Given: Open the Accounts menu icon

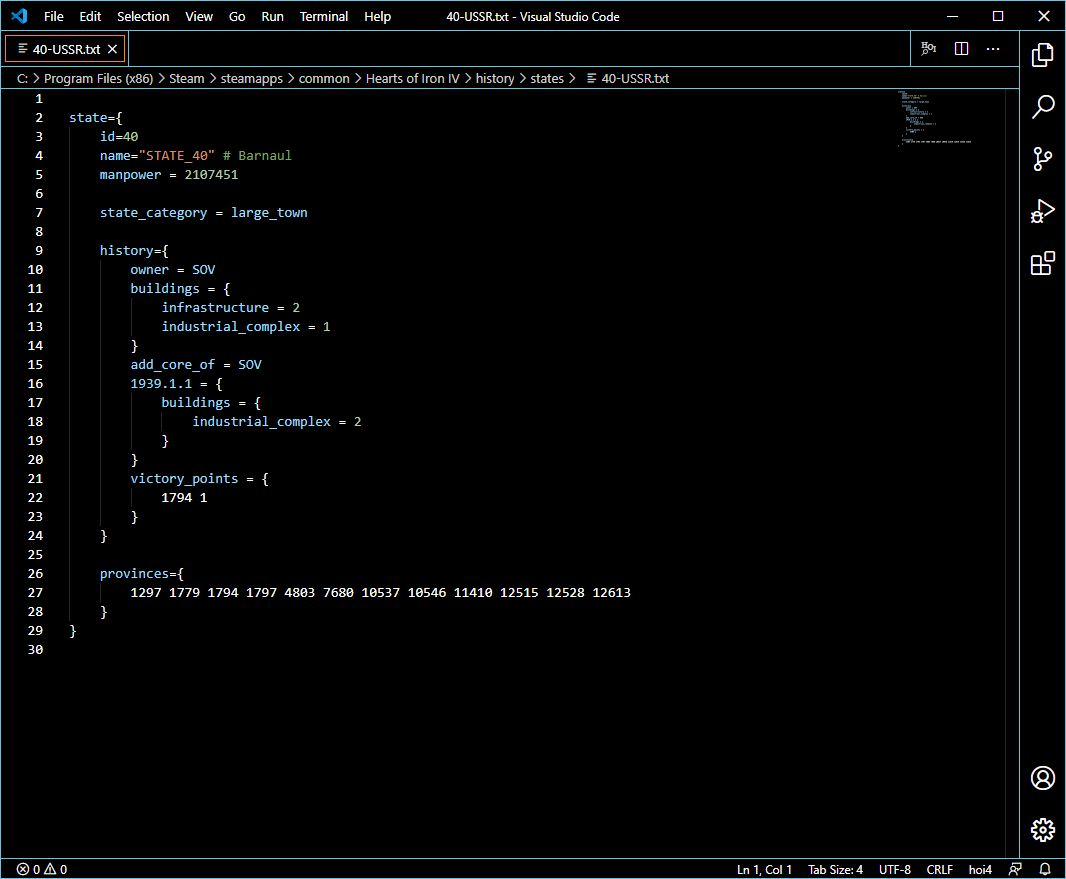Looking at the screenshot, I should [x=1042, y=778].
